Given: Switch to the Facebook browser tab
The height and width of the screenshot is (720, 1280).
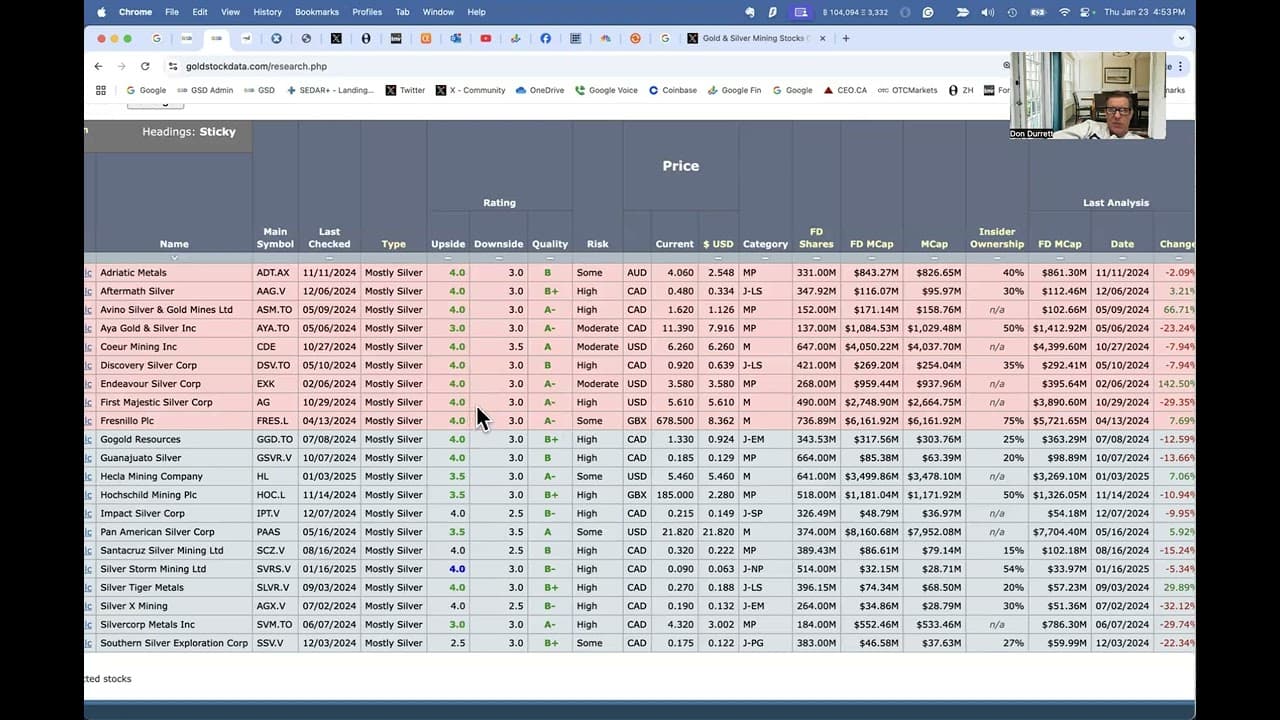Looking at the screenshot, I should [x=545, y=38].
